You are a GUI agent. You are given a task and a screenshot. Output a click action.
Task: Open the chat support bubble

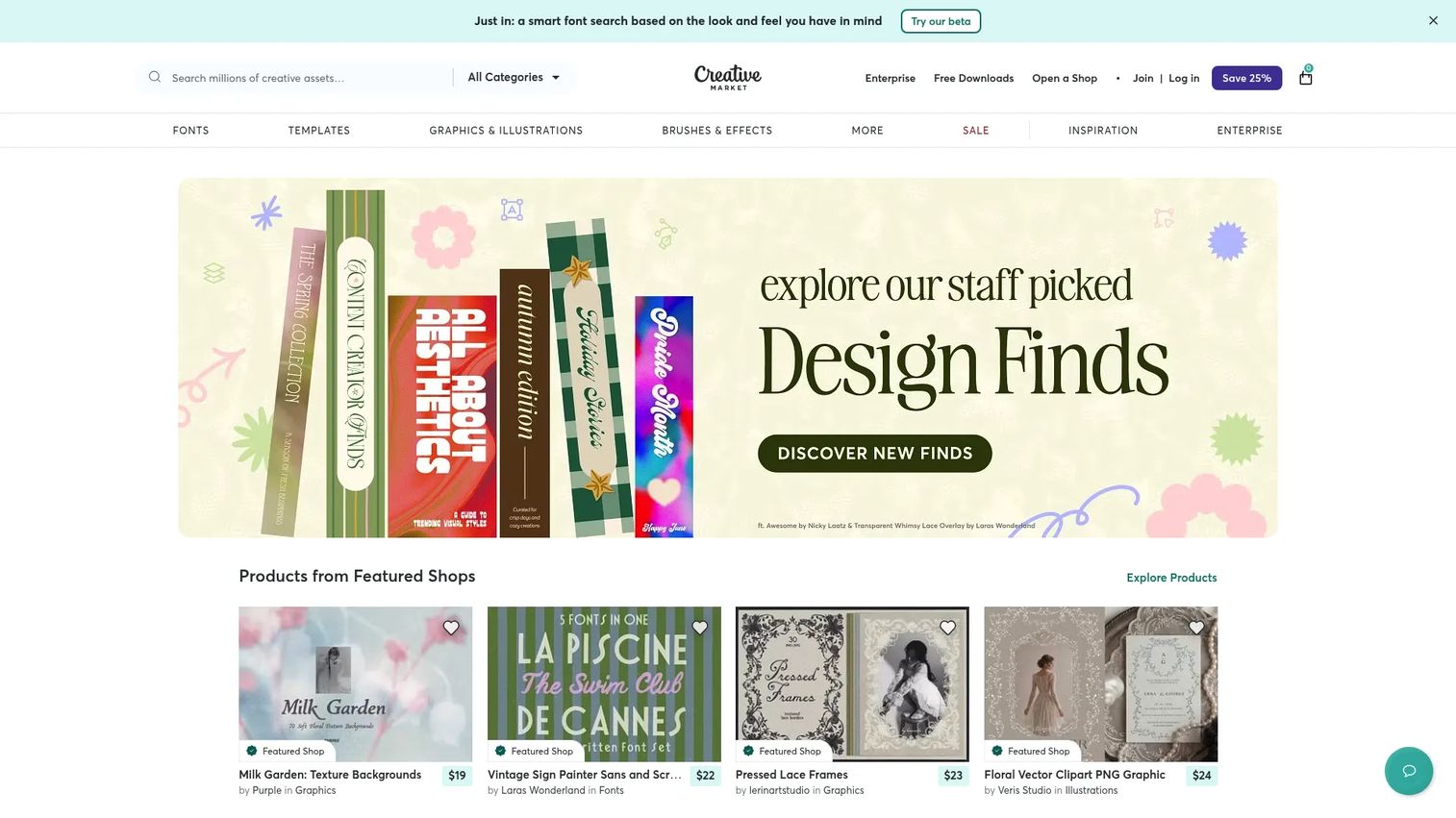point(1409,771)
